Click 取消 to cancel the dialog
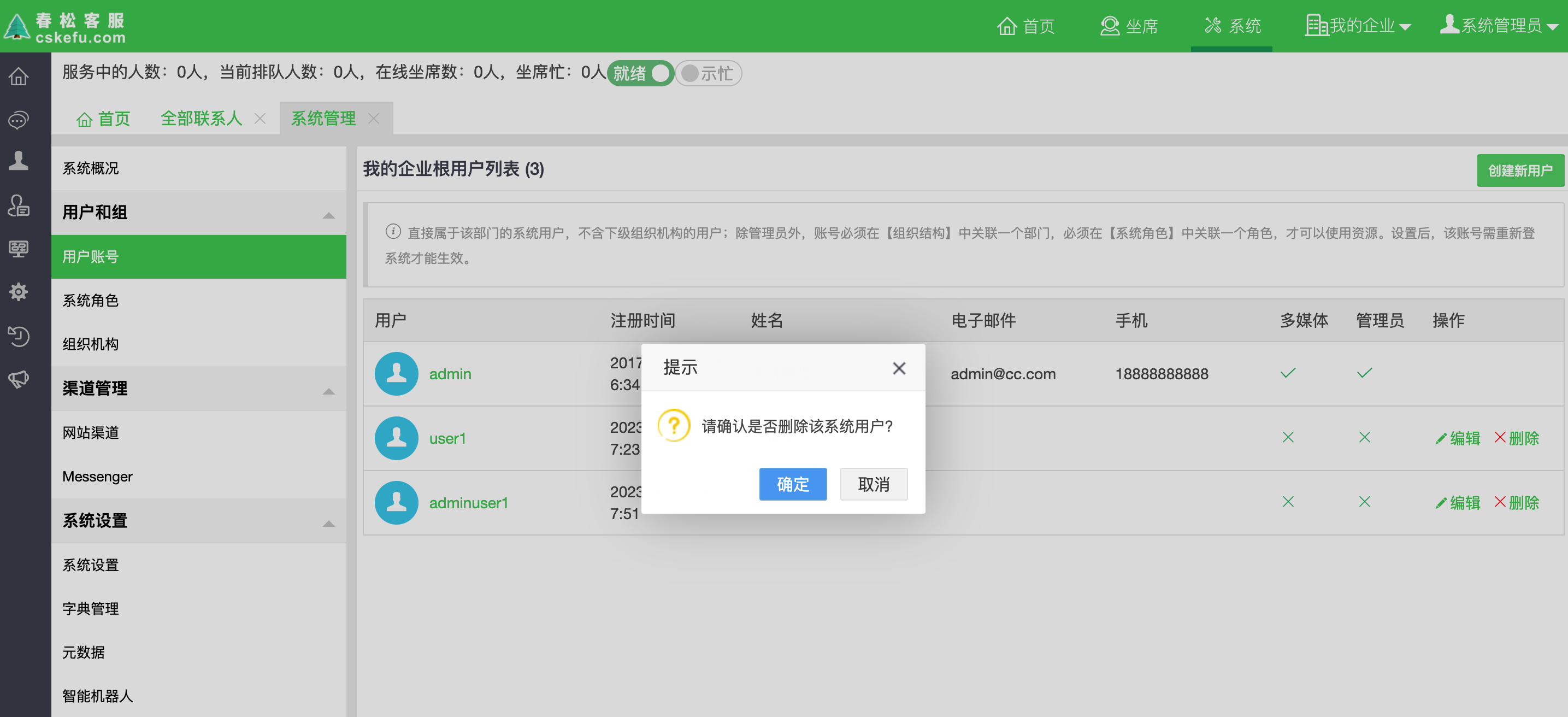Viewport: 1568px width, 717px height. point(873,484)
